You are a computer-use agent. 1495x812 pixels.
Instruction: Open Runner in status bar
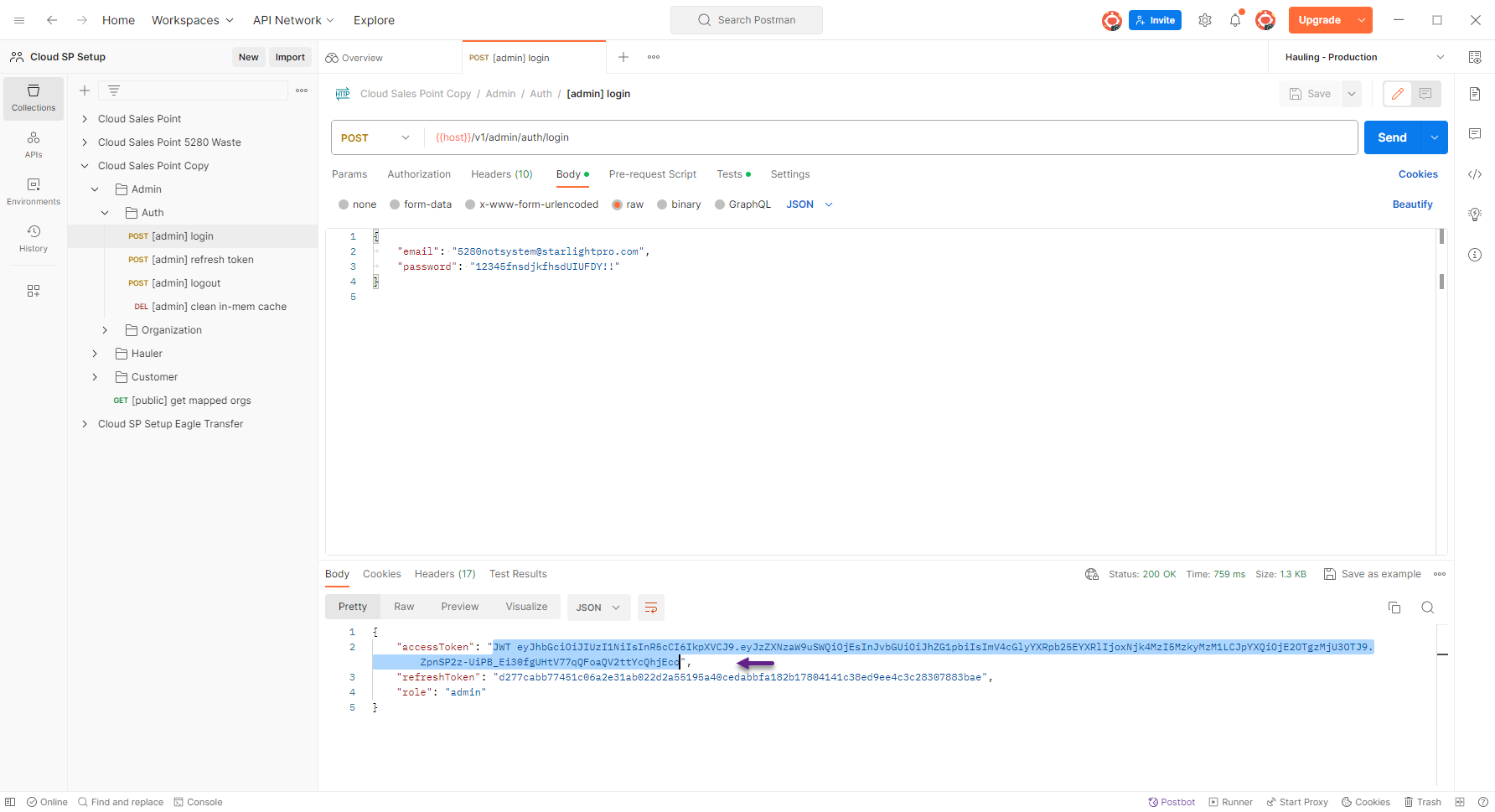coord(1231,802)
